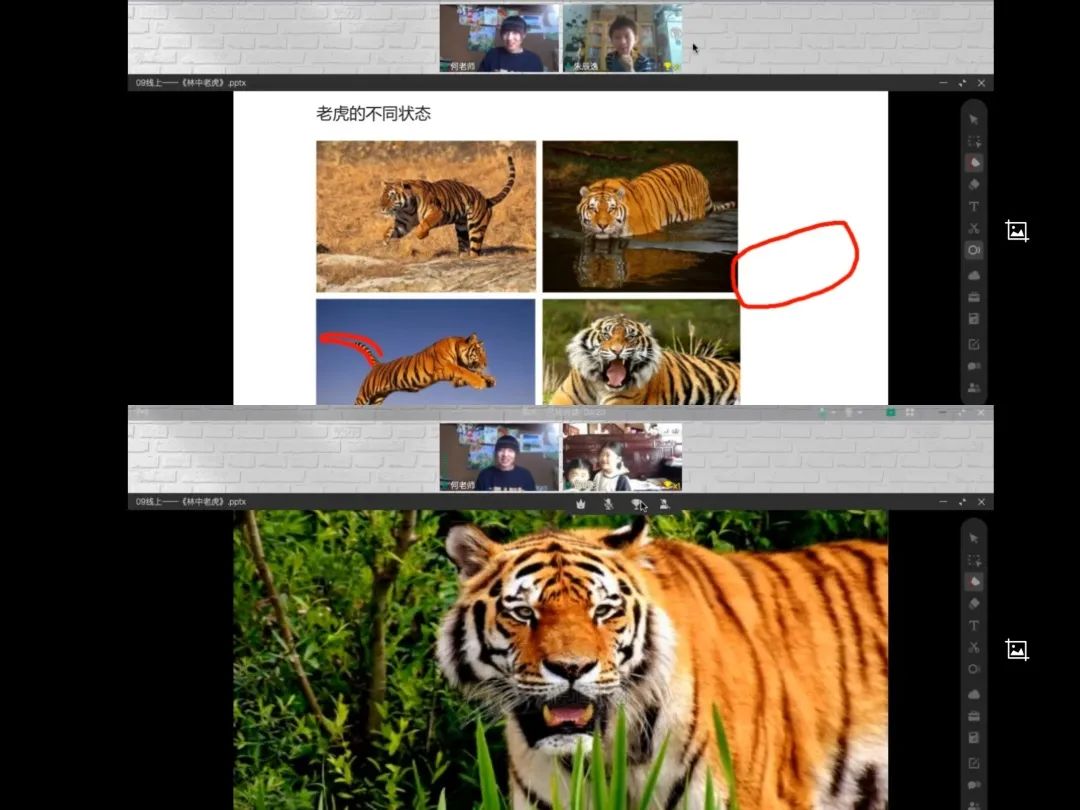Open the two-children student video tile
1080x810 pixels.
pyautogui.click(x=623, y=457)
